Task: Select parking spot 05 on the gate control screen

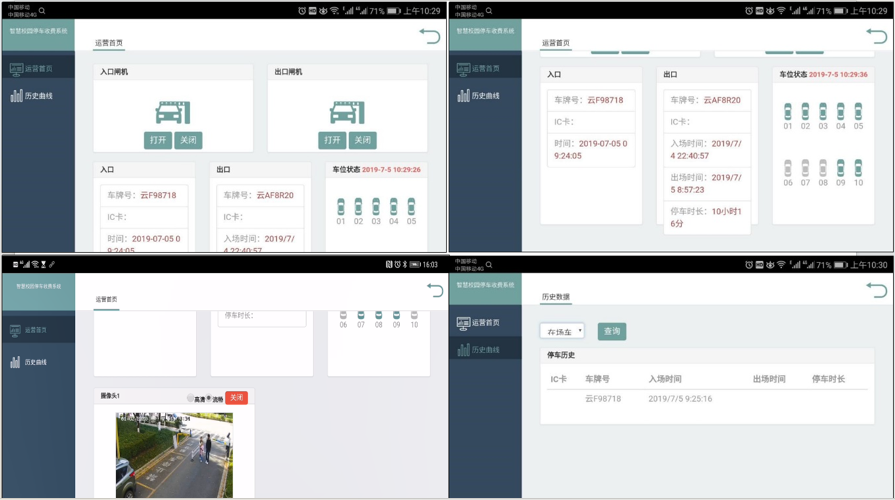Action: pos(412,211)
